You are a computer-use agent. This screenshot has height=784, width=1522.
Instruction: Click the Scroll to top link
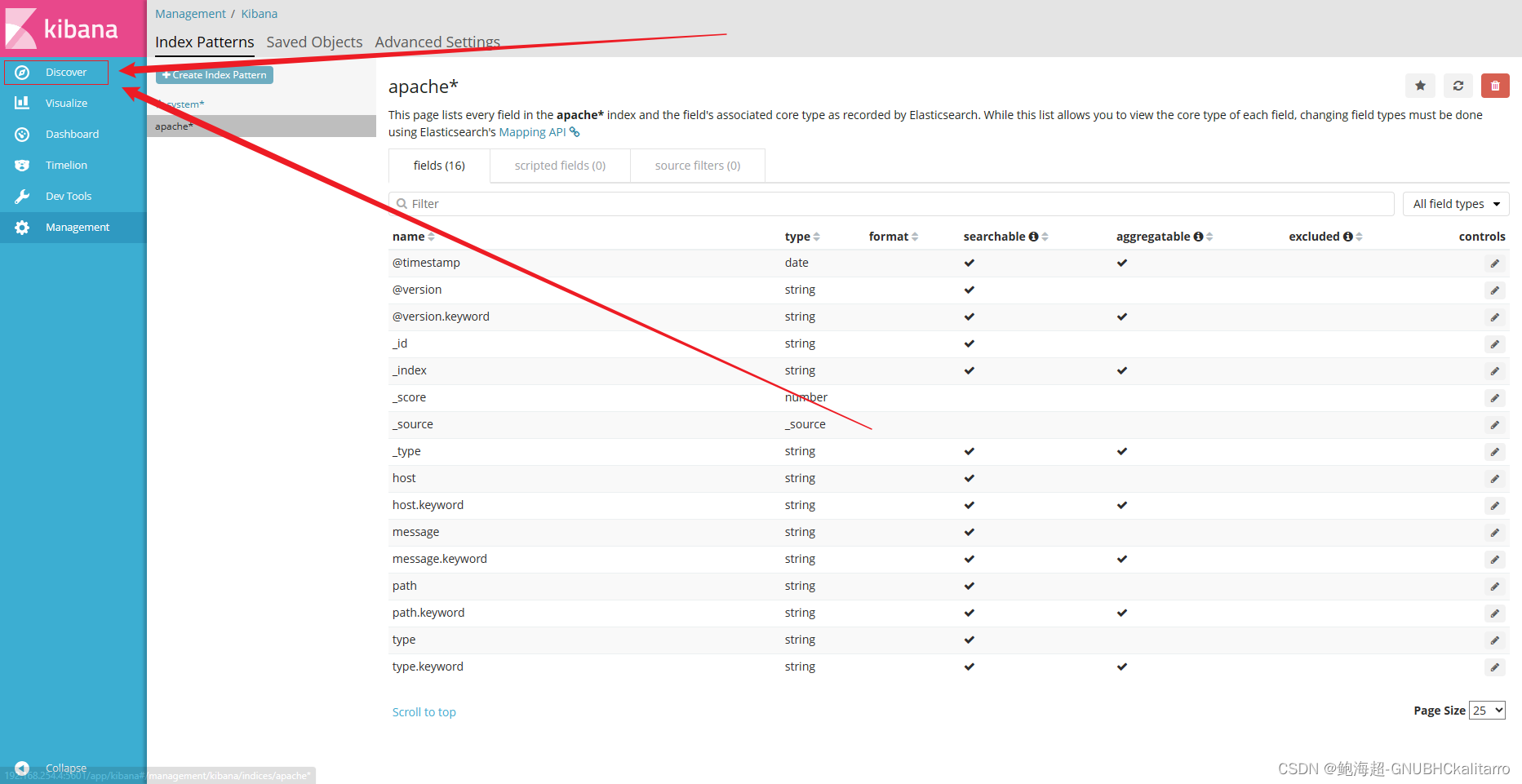coord(424,712)
